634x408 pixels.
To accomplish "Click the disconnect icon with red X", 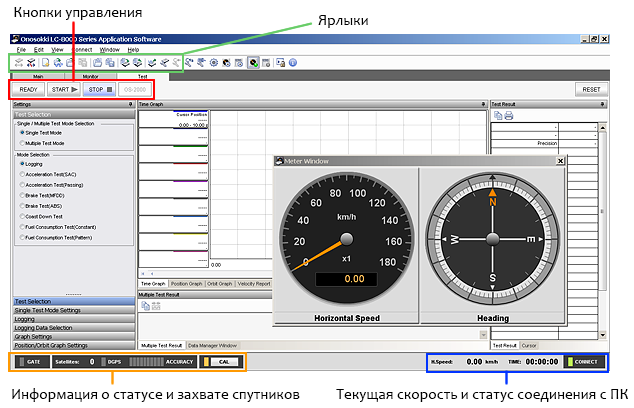I will coord(31,62).
